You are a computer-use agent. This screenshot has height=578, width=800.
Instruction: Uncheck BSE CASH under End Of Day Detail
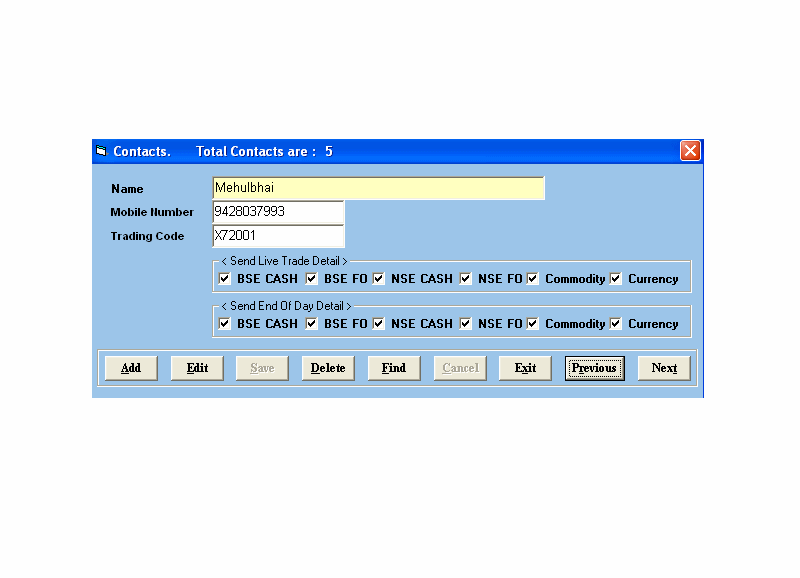click(x=225, y=324)
